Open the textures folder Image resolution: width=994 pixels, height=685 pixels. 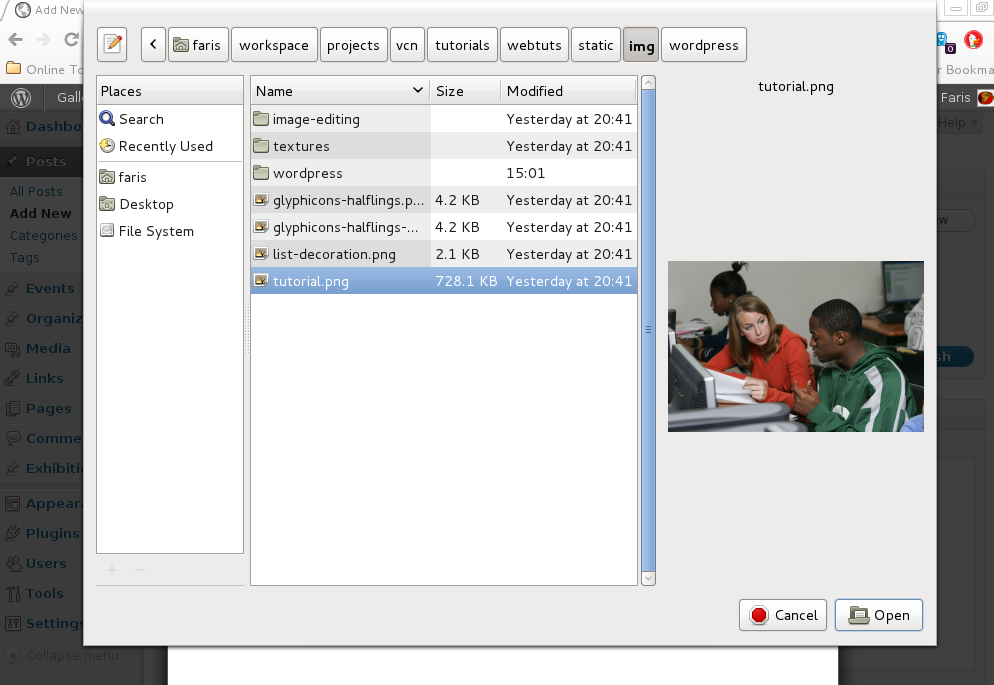point(300,146)
